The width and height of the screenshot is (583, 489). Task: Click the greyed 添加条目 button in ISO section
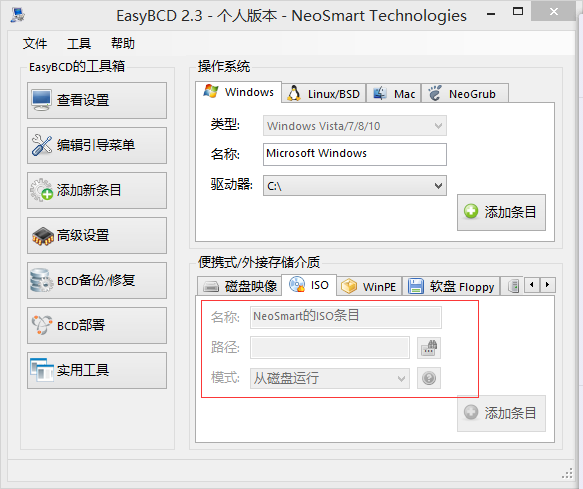point(501,413)
